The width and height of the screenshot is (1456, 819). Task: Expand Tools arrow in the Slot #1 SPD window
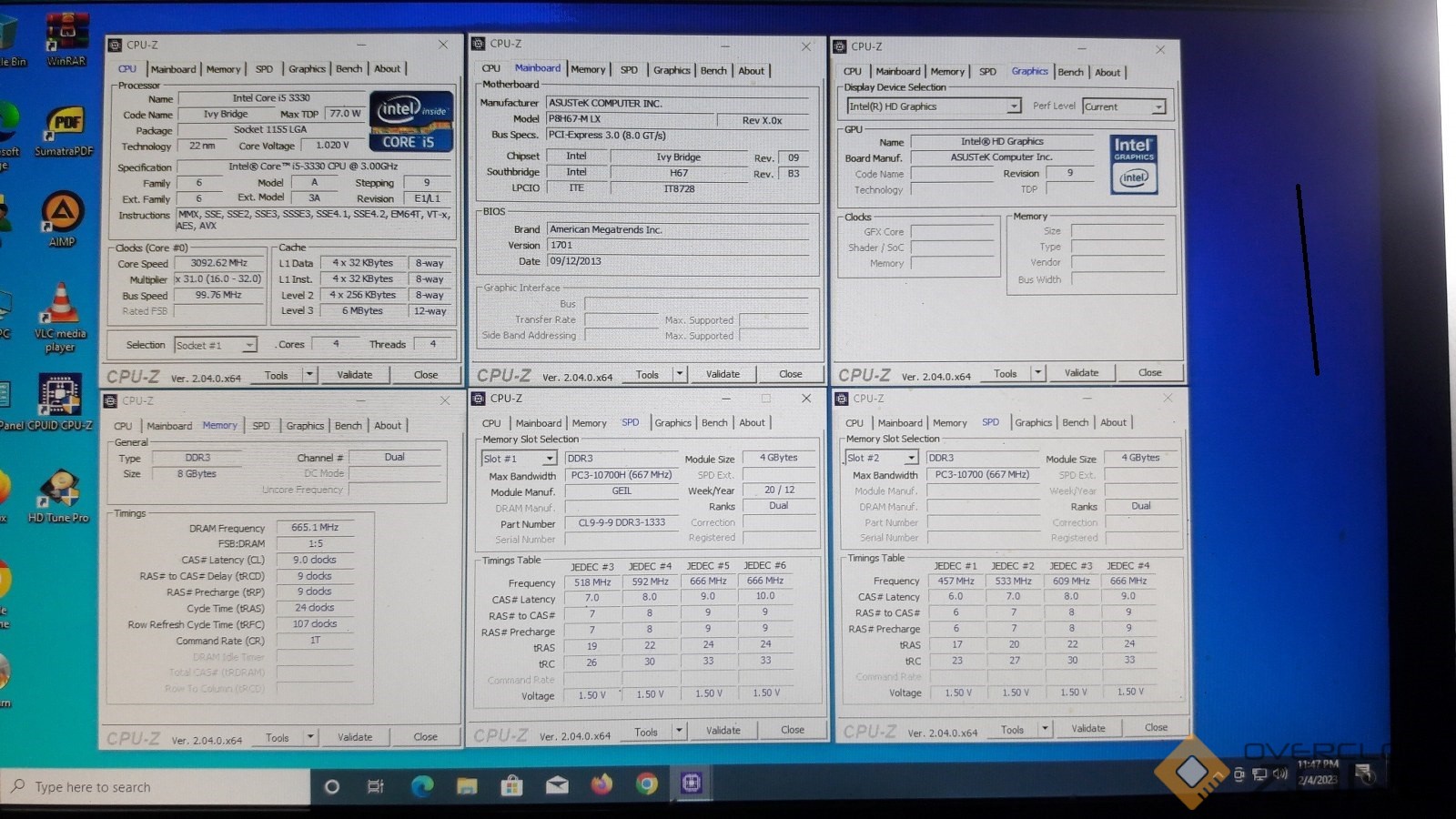coord(679,731)
